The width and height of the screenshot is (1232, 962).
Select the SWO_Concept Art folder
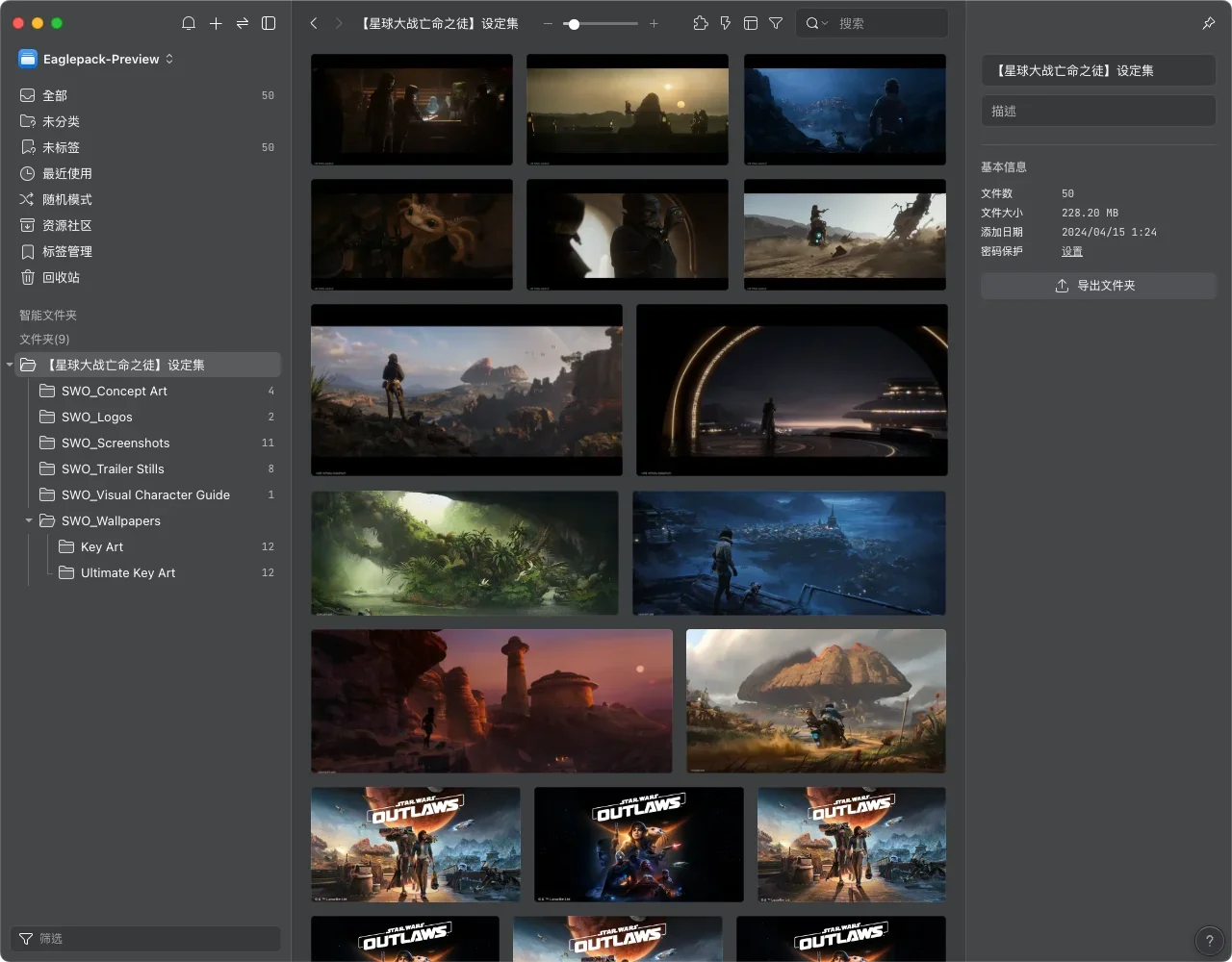pyautogui.click(x=146, y=391)
